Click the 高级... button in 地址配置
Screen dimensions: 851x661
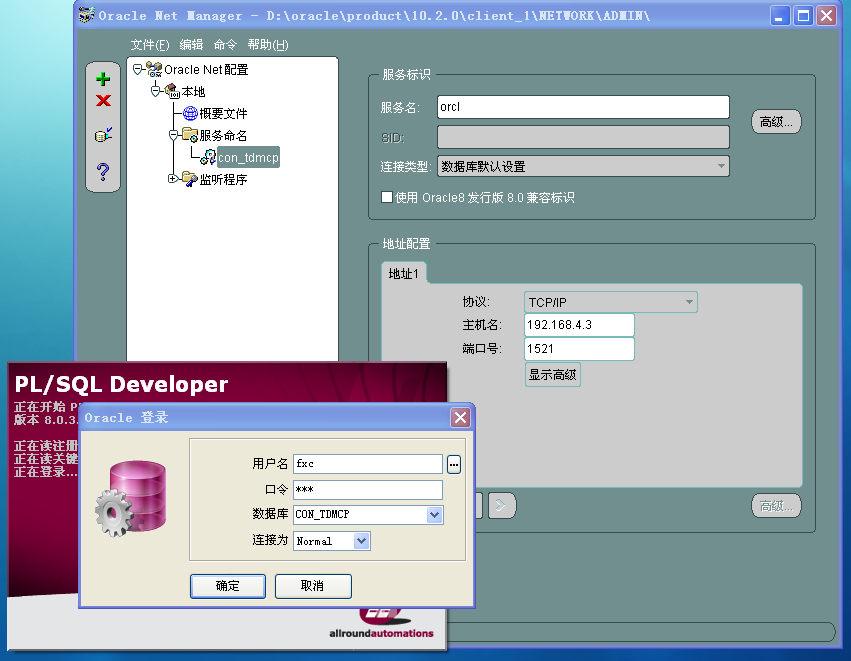coord(776,506)
